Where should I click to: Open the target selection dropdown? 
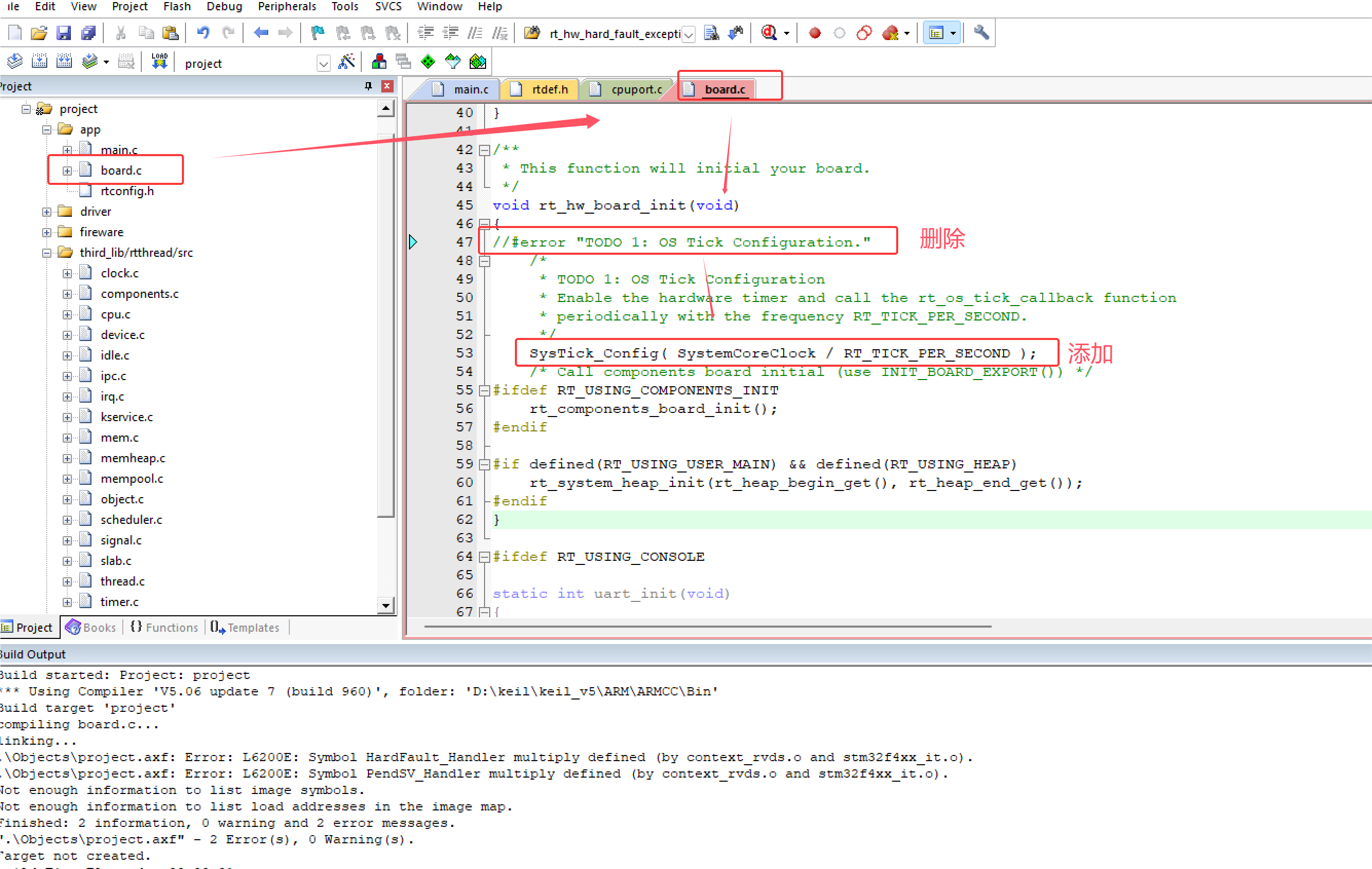[x=323, y=63]
